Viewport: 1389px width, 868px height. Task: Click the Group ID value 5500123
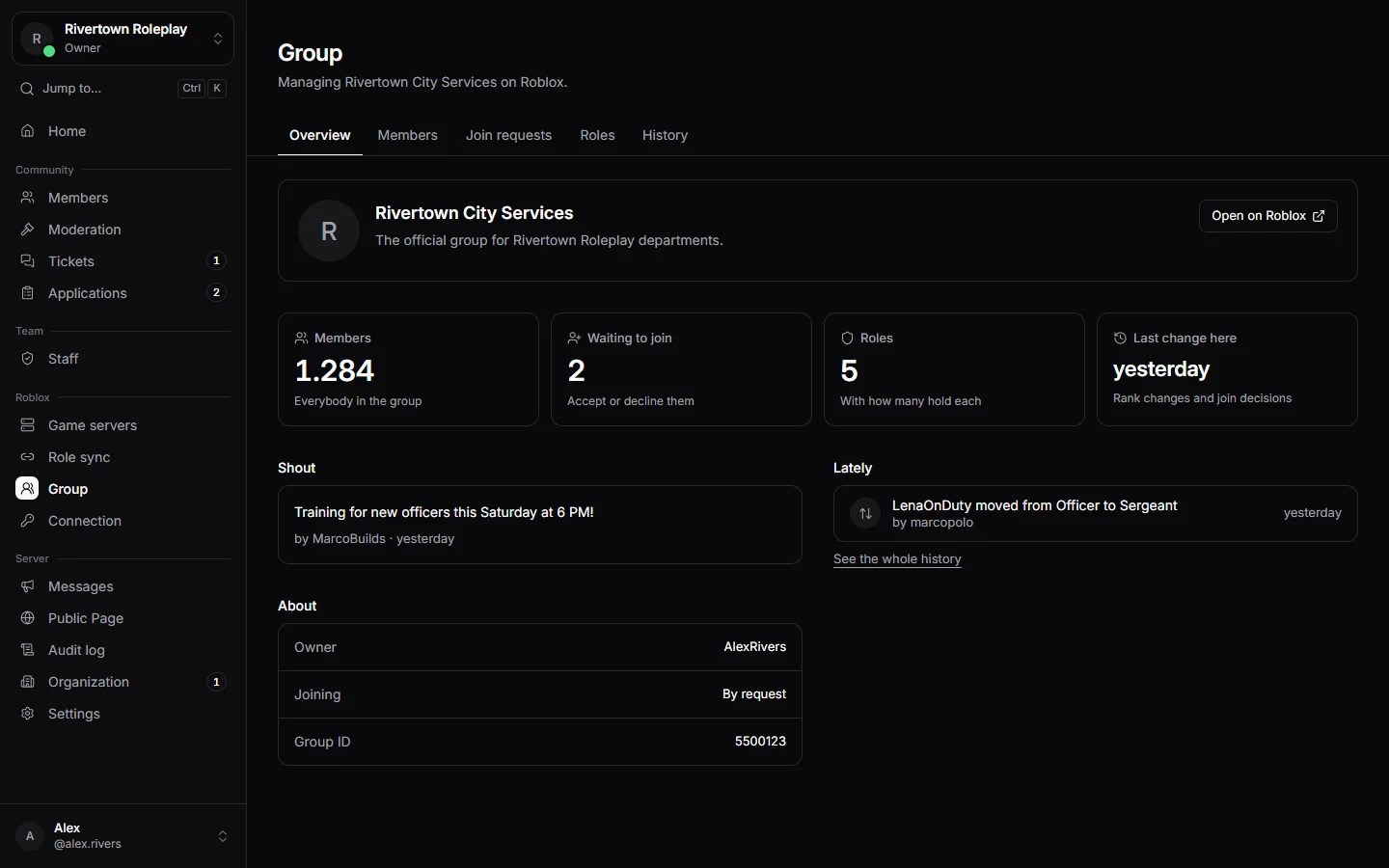pos(760,742)
